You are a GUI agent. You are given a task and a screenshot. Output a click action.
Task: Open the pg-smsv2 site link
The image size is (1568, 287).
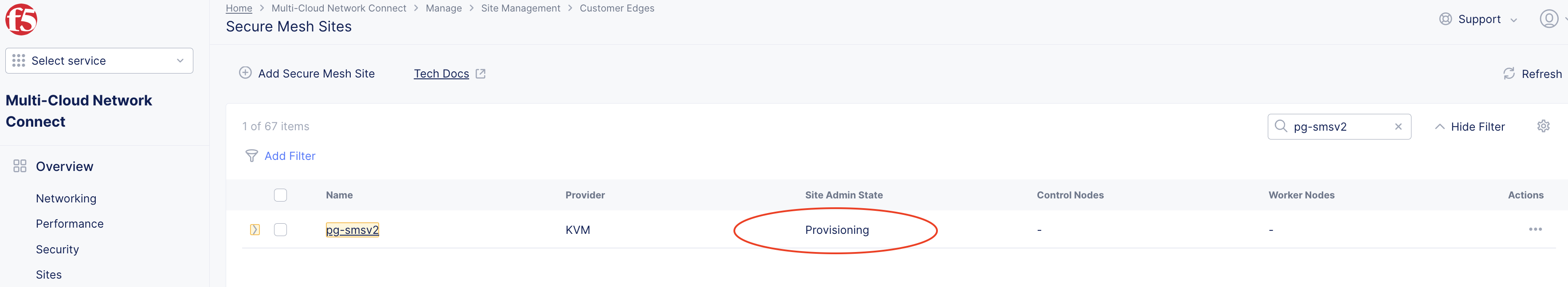[x=353, y=230]
